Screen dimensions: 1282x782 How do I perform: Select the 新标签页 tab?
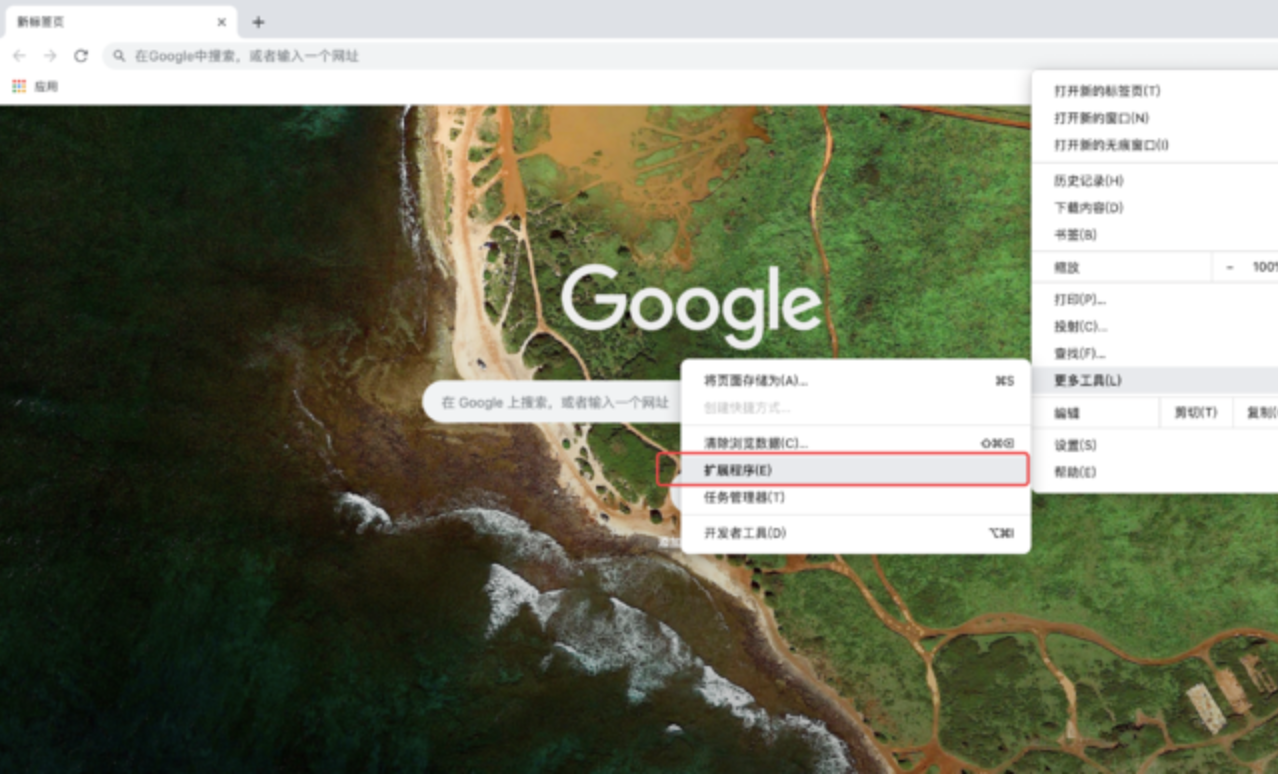(x=119, y=22)
